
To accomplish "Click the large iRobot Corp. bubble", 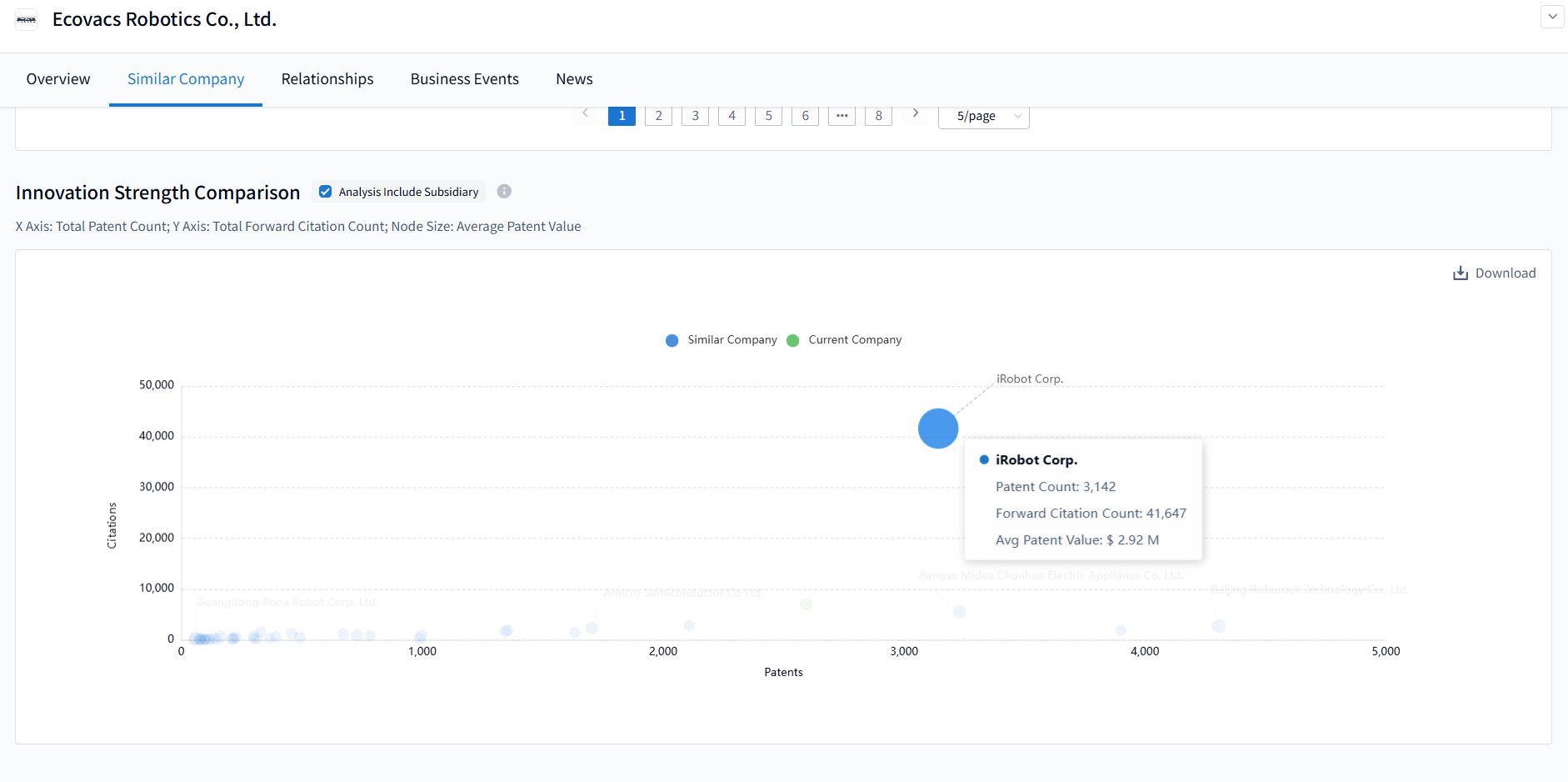I will tap(938, 429).
